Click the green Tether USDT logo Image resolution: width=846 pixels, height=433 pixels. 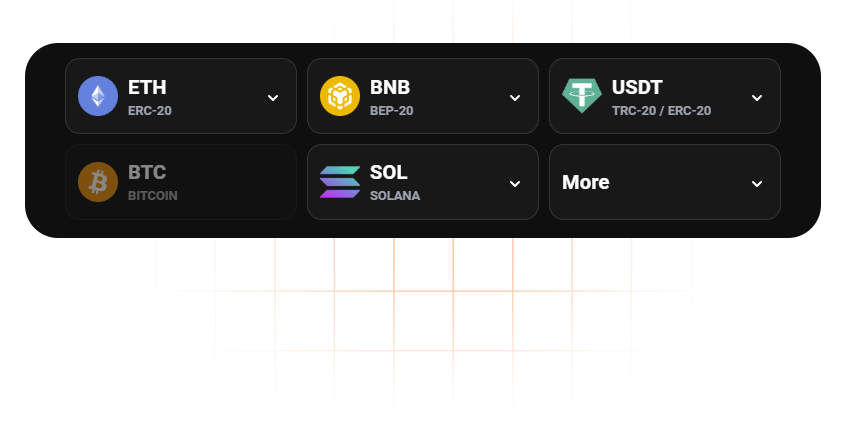click(x=582, y=96)
